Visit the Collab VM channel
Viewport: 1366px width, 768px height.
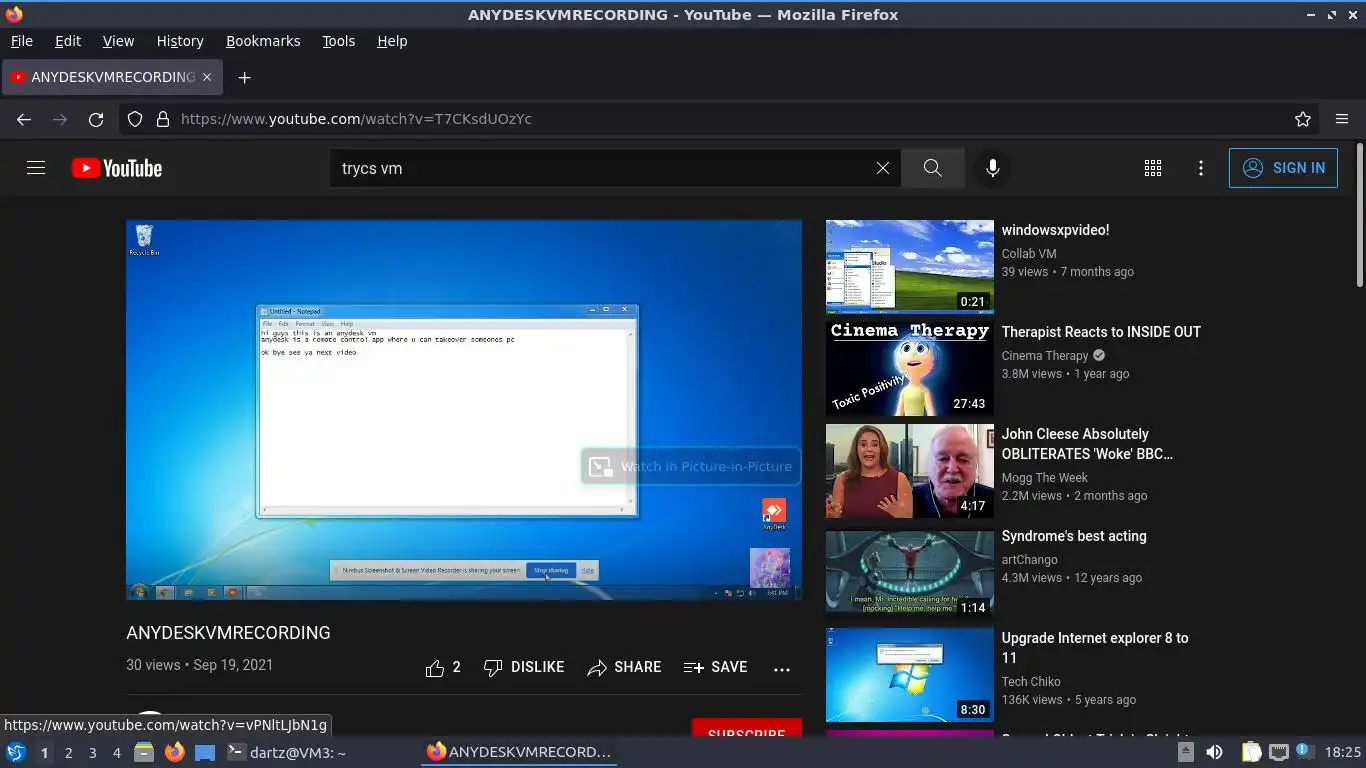(x=1029, y=254)
